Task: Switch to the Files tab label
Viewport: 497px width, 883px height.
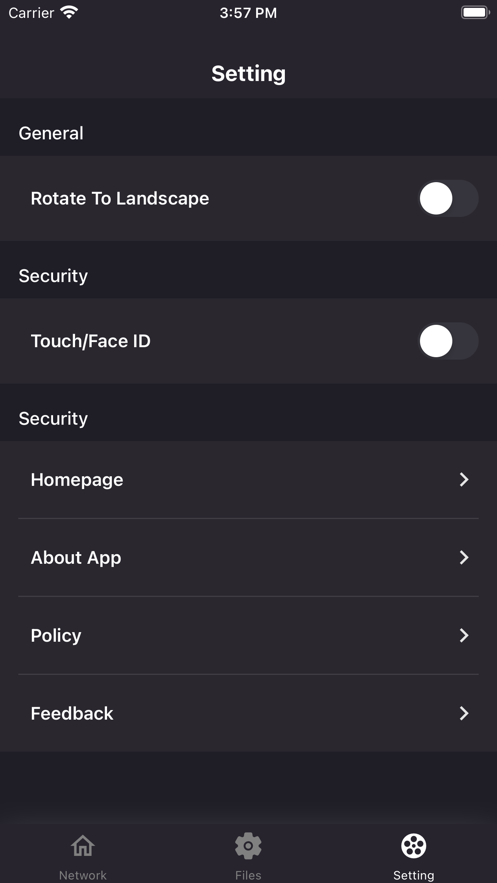Action: 248,875
